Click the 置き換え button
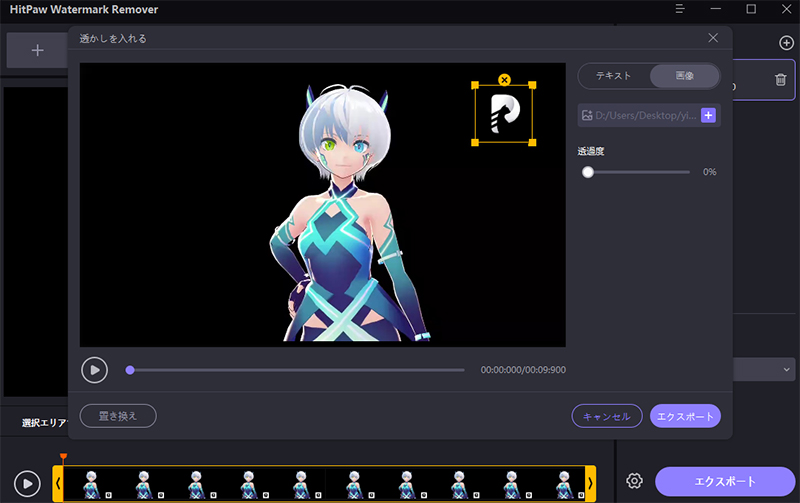Viewport: 800px width, 503px height. click(118, 416)
